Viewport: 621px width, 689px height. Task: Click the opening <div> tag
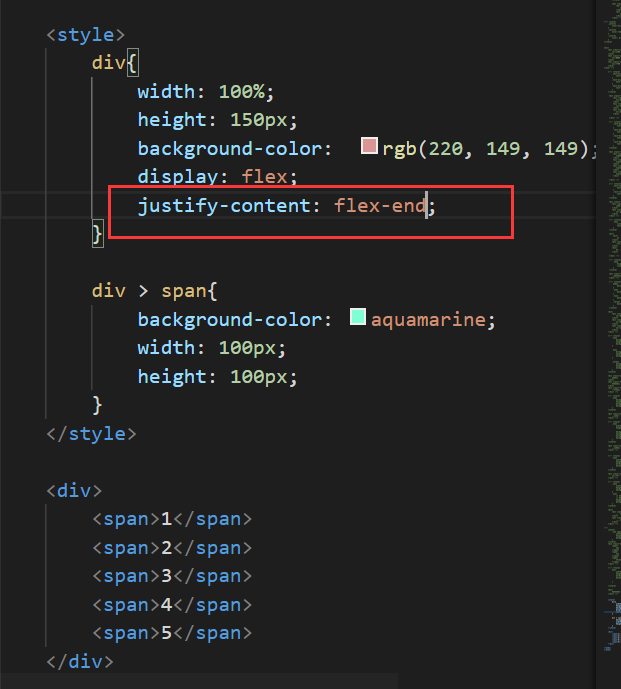point(74,490)
